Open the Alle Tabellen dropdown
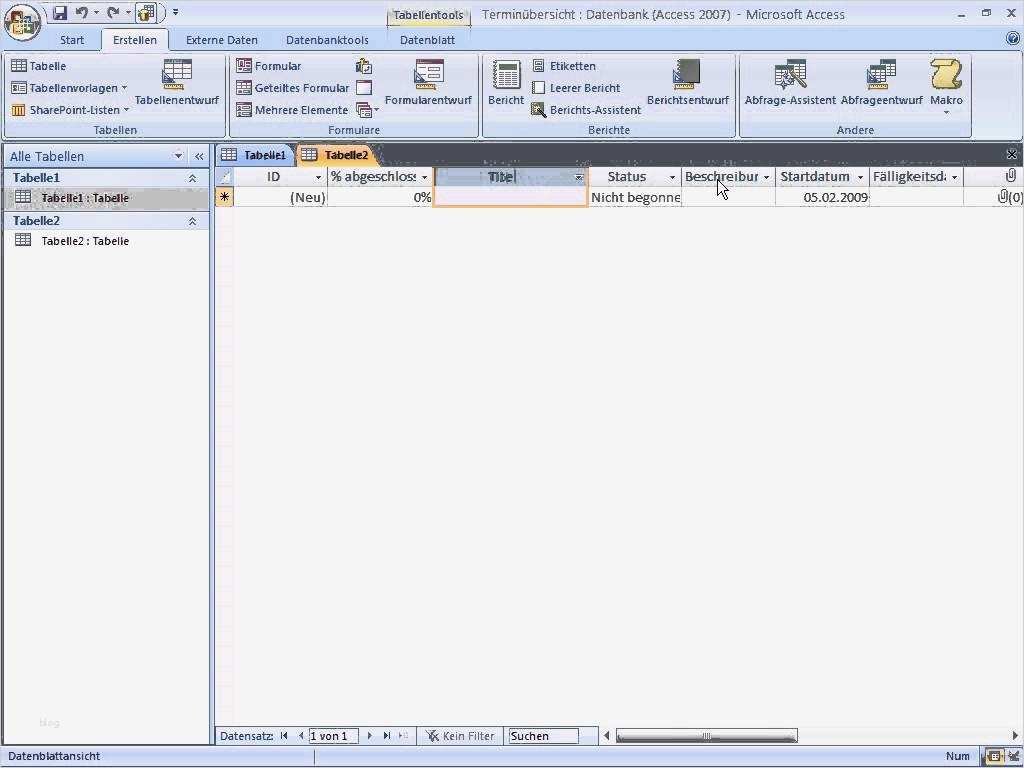This screenshot has height=768, width=1024. pyautogui.click(x=181, y=156)
